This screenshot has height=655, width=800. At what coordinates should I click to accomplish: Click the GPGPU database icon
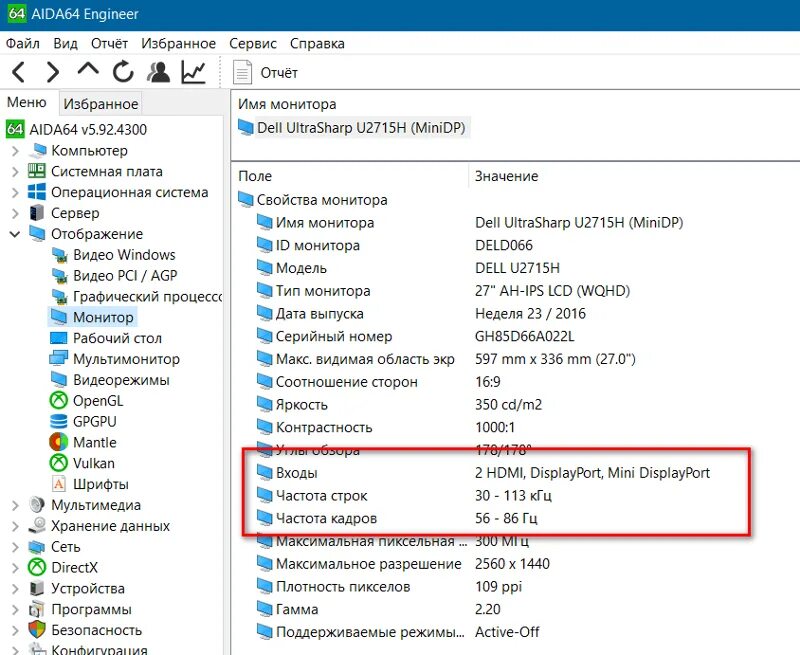click(x=59, y=421)
